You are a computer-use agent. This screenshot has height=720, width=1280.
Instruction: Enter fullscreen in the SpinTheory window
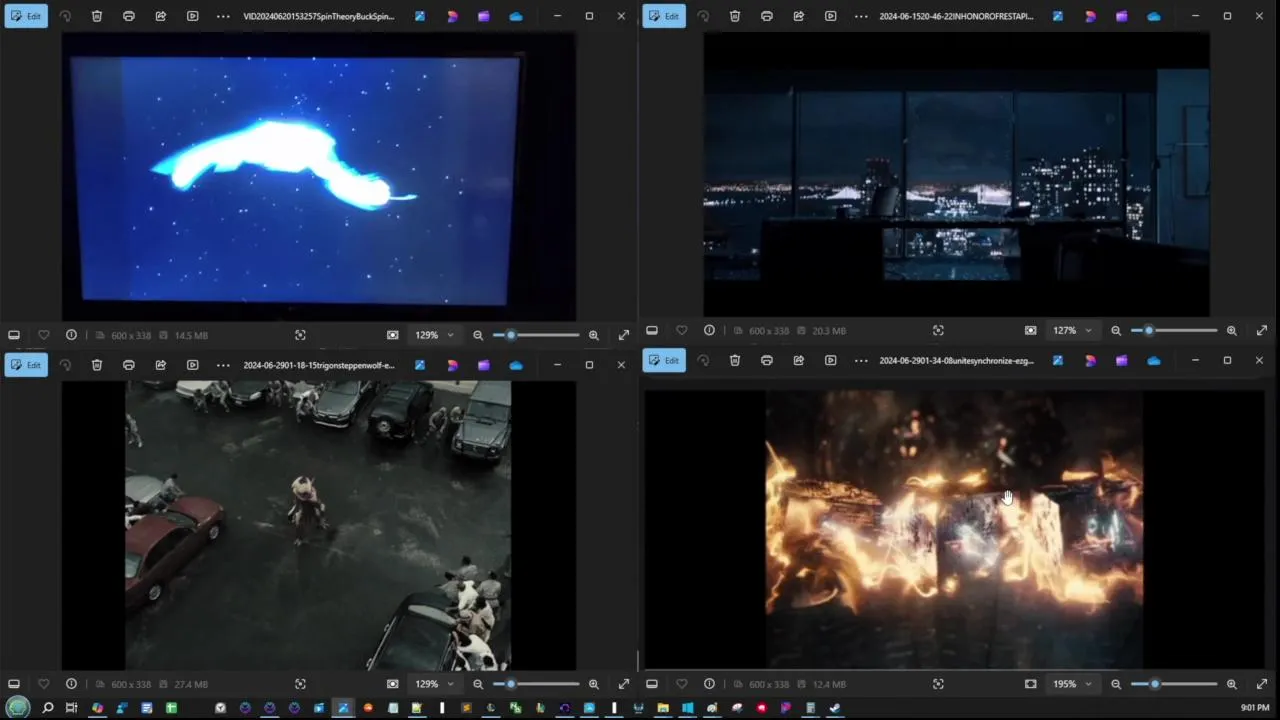point(624,335)
